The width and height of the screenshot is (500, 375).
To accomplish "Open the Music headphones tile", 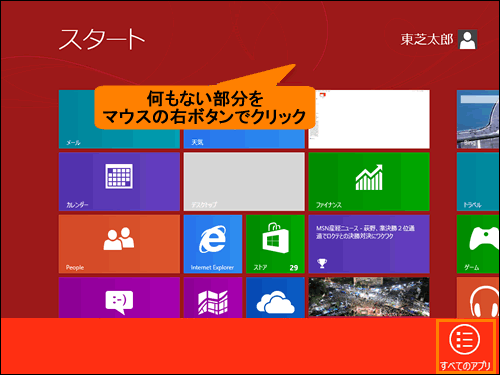I will point(478,297).
